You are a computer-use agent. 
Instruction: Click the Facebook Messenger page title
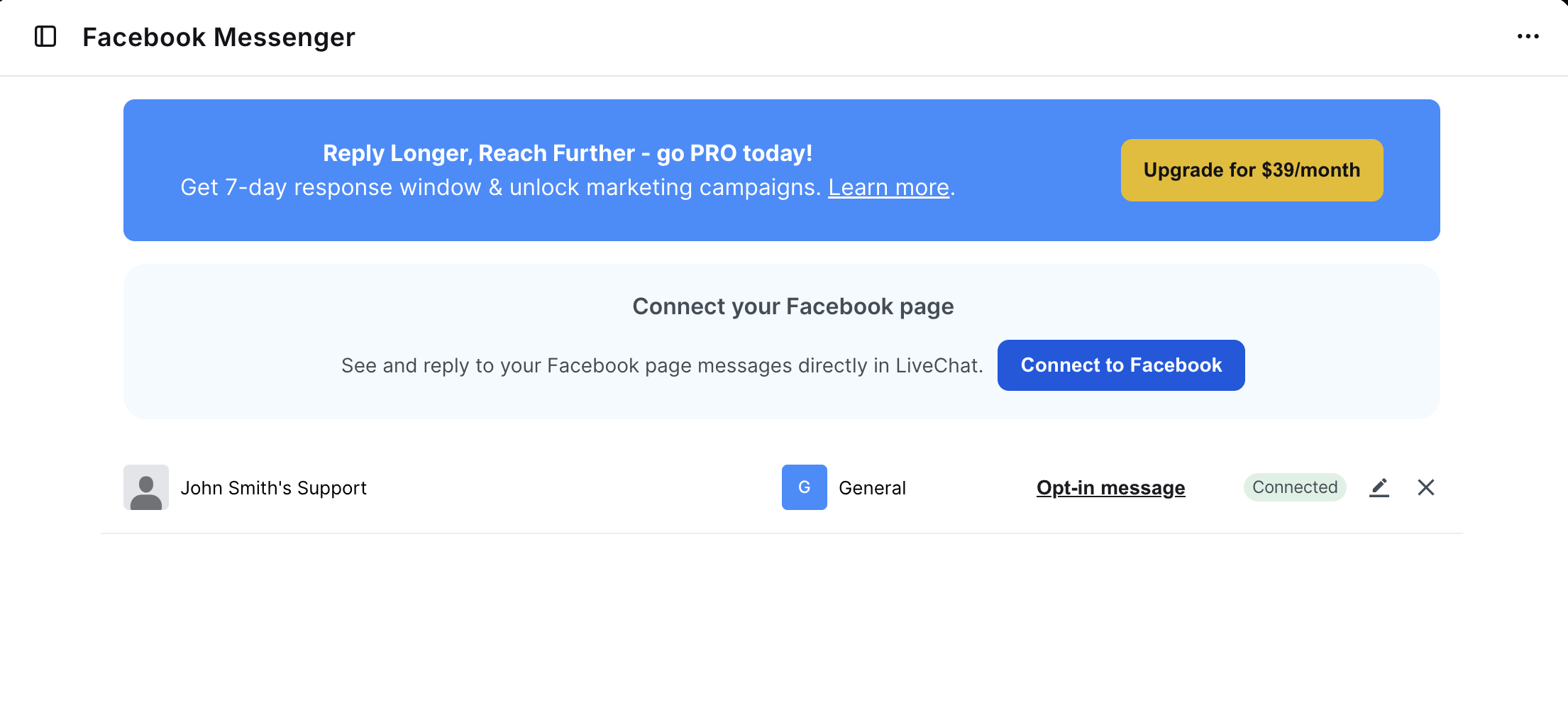pos(219,37)
